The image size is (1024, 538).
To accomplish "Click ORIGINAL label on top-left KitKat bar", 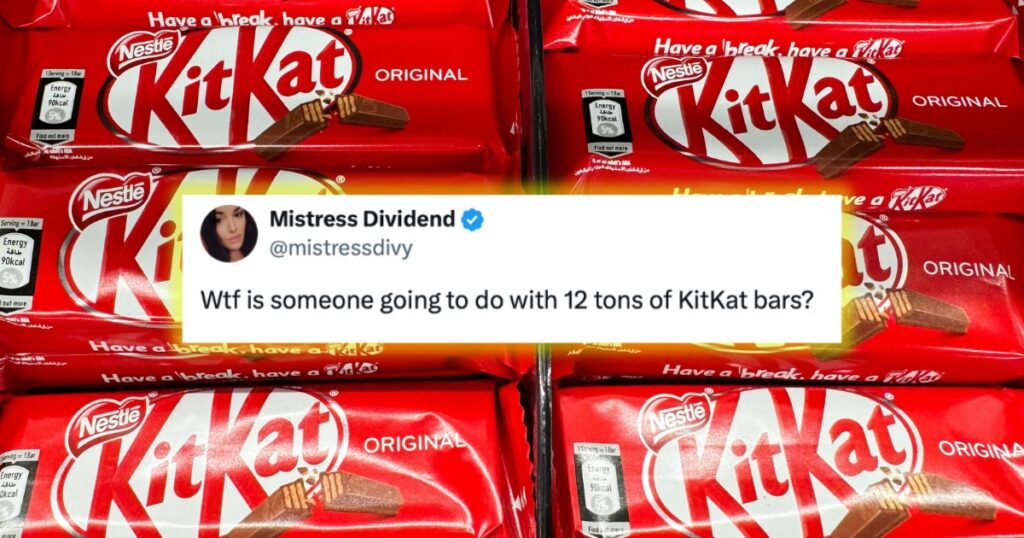I will 421,74.
